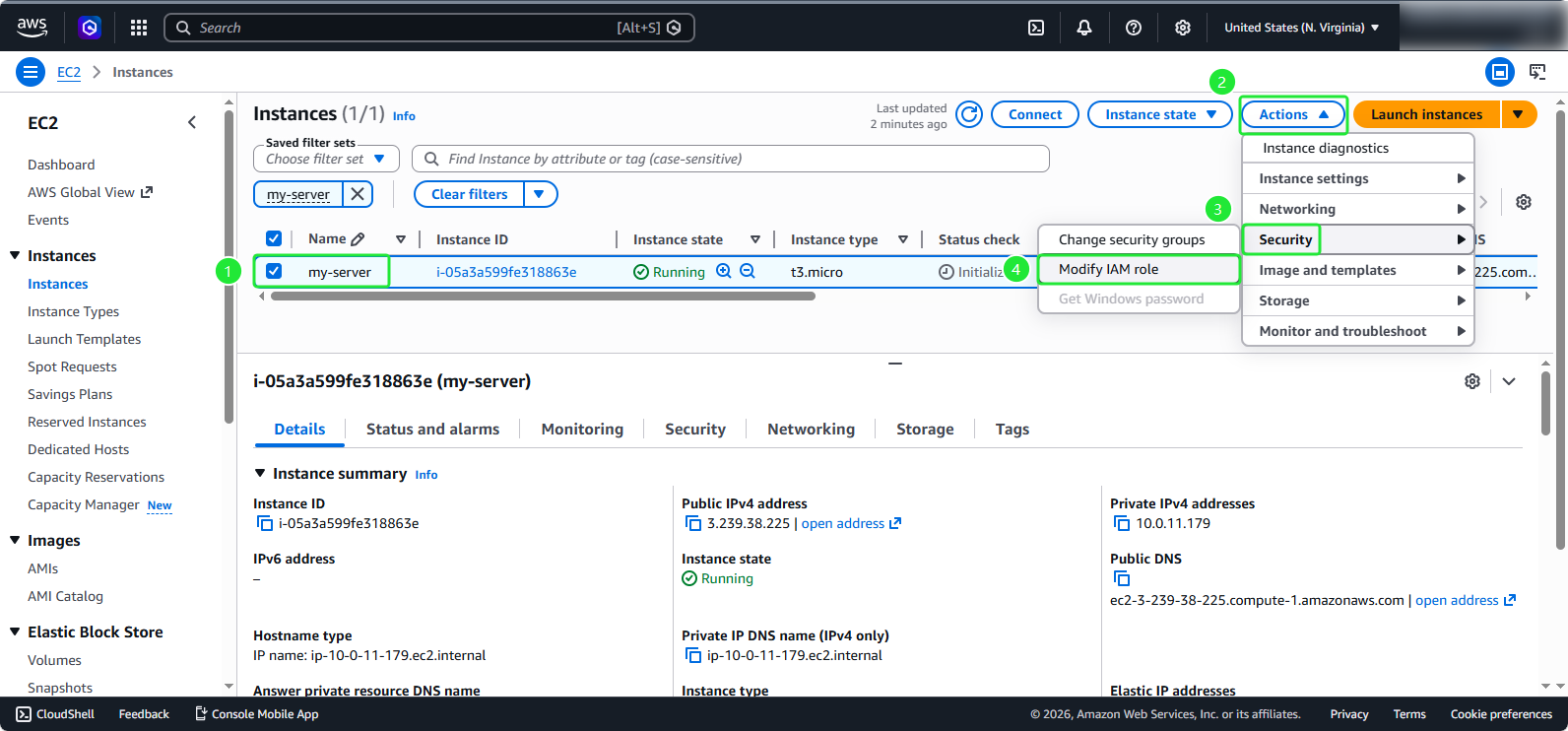Collapse the EC2 sidebar with the chevron
The image size is (1568, 731).
[x=192, y=122]
